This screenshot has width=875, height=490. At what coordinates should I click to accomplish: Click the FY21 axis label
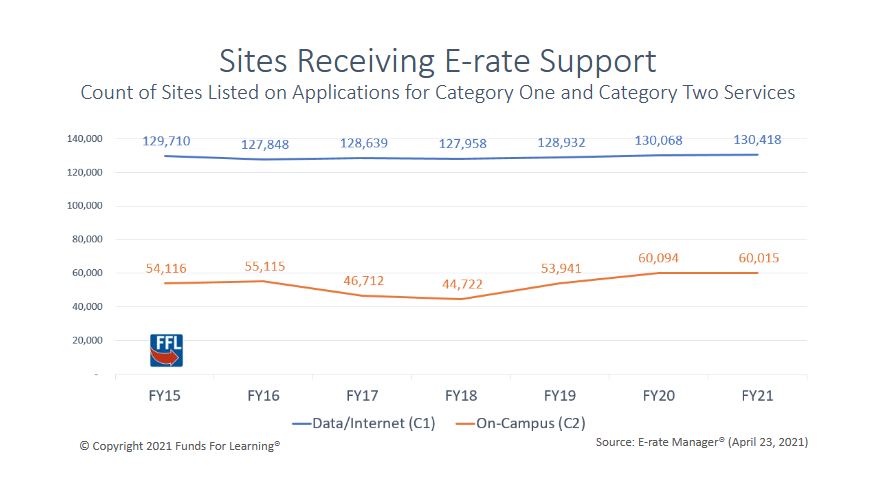758,396
